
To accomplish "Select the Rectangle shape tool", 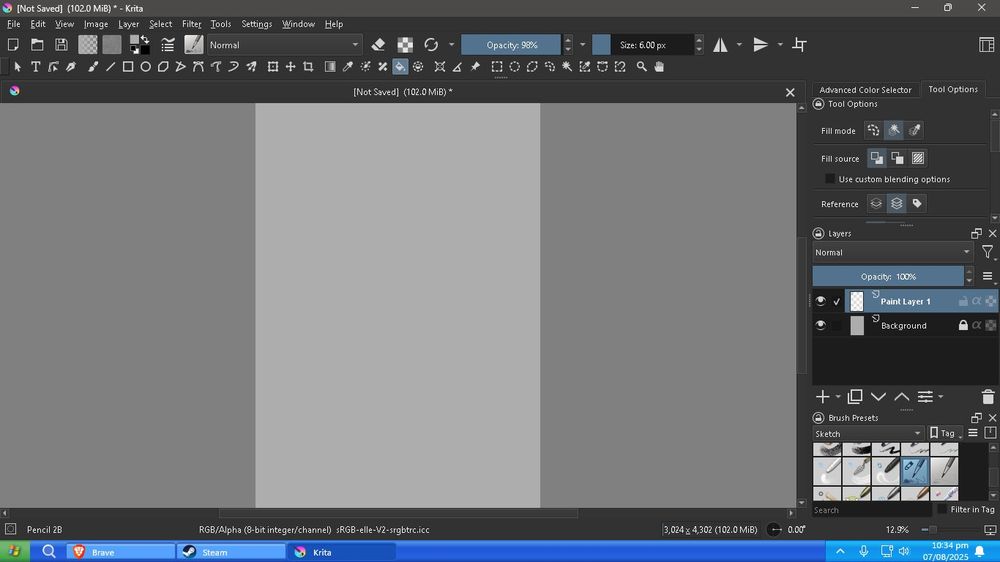I will (x=128, y=66).
